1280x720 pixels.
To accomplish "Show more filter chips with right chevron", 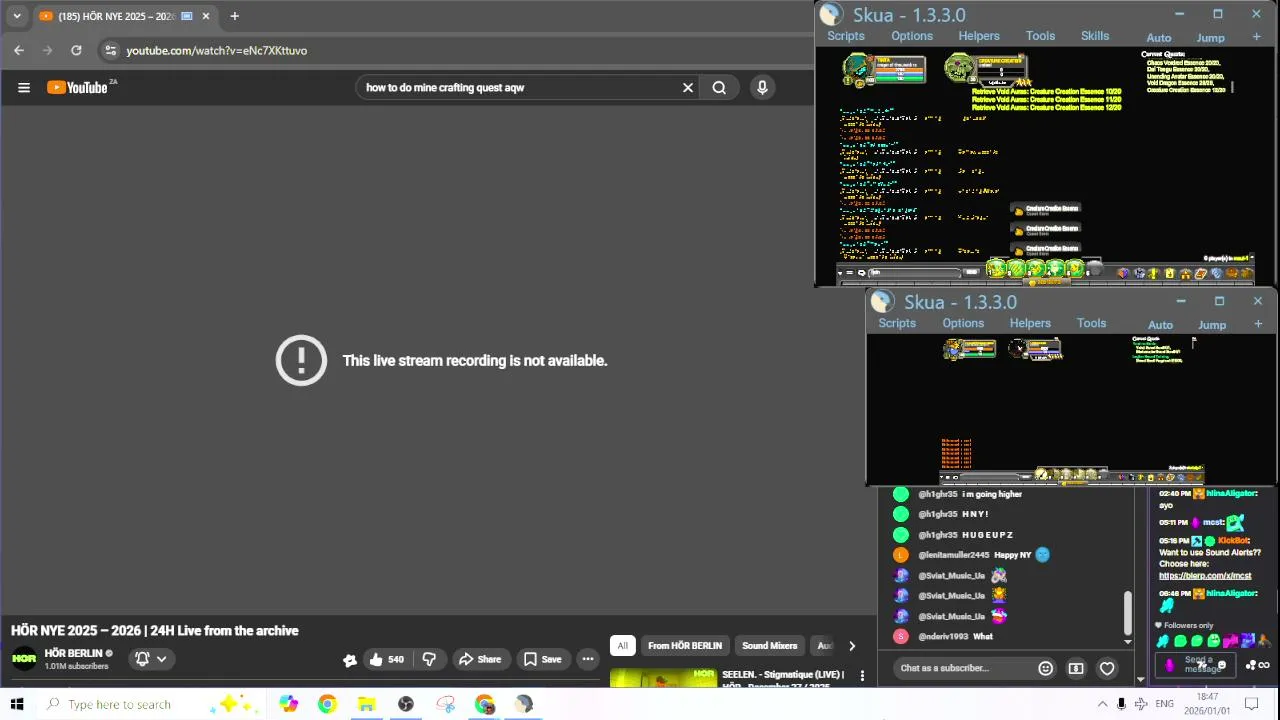I will pyautogui.click(x=851, y=646).
